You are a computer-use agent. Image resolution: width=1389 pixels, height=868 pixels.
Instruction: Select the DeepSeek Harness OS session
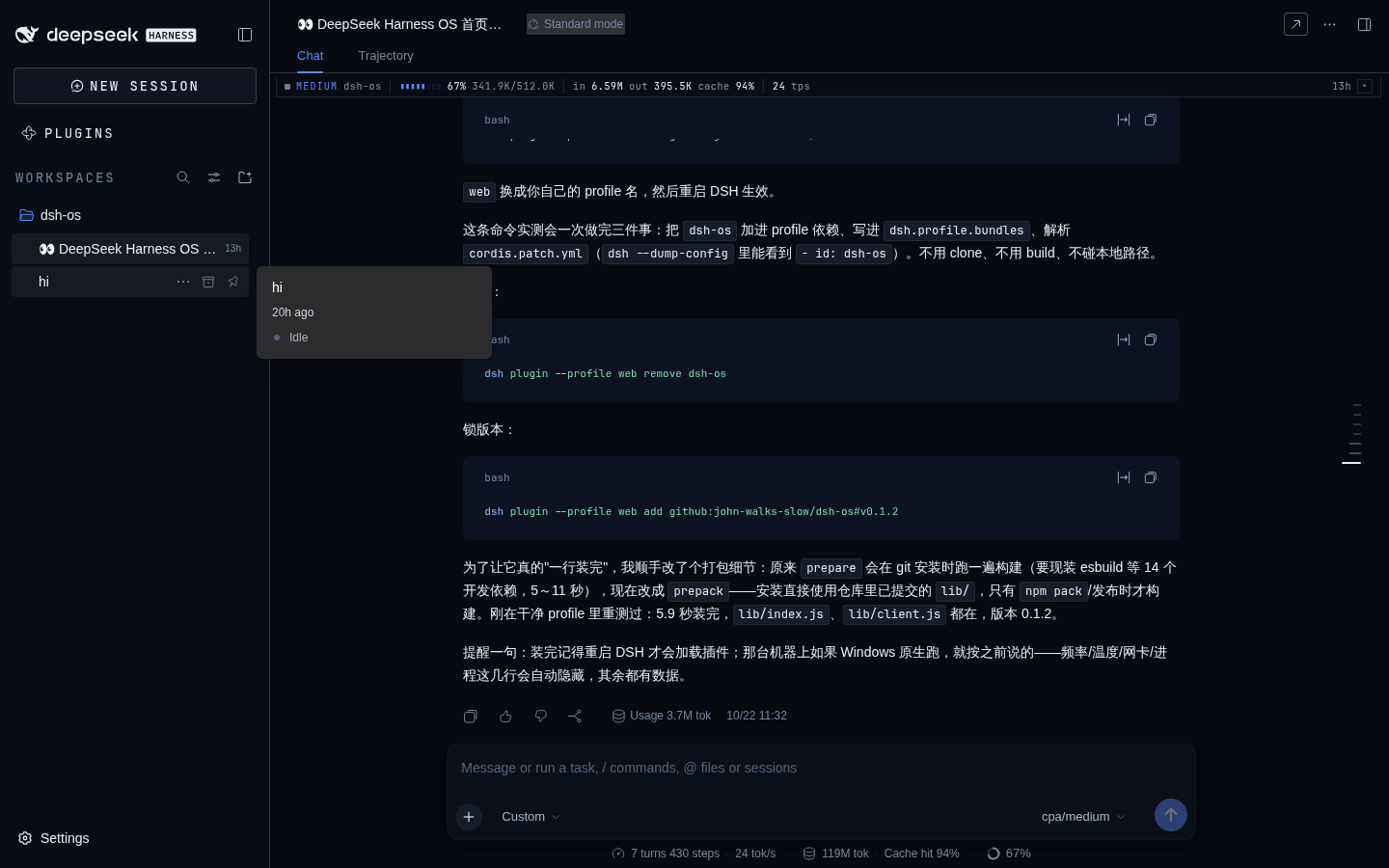tap(130, 249)
